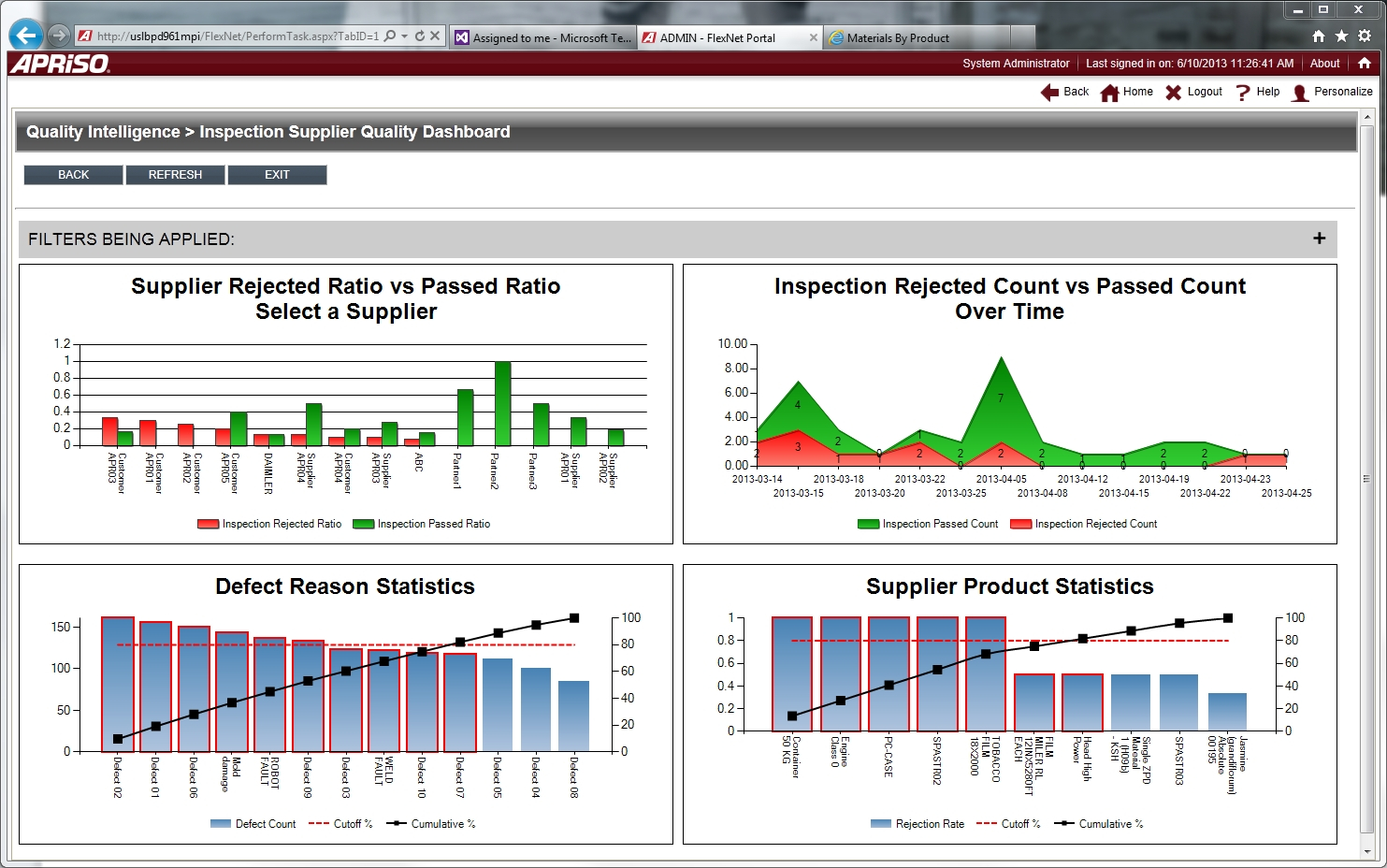This screenshot has width=1387, height=868.
Task: Click Inspection Rejected Count legend swatch
Action: coord(1020,524)
